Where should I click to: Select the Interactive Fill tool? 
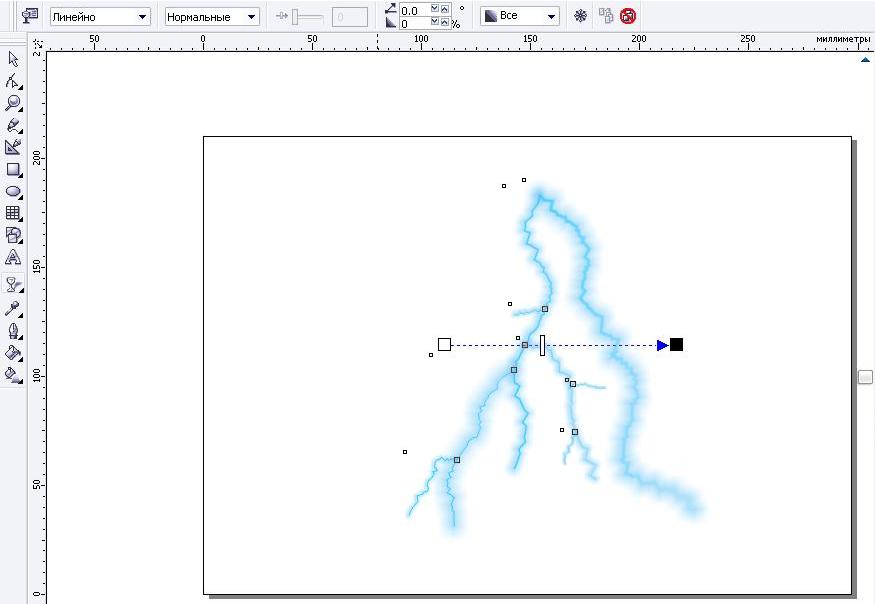[x=13, y=375]
